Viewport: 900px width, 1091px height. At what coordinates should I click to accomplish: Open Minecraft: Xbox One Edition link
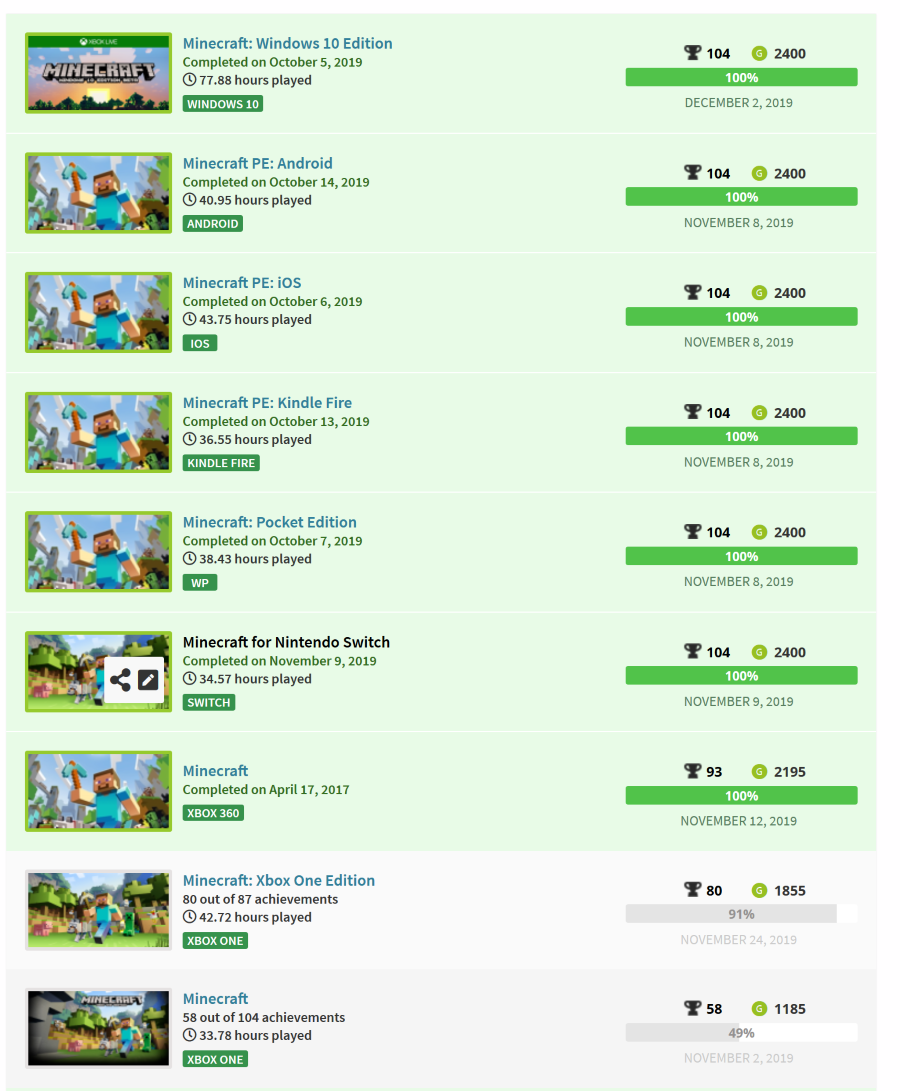click(x=278, y=880)
